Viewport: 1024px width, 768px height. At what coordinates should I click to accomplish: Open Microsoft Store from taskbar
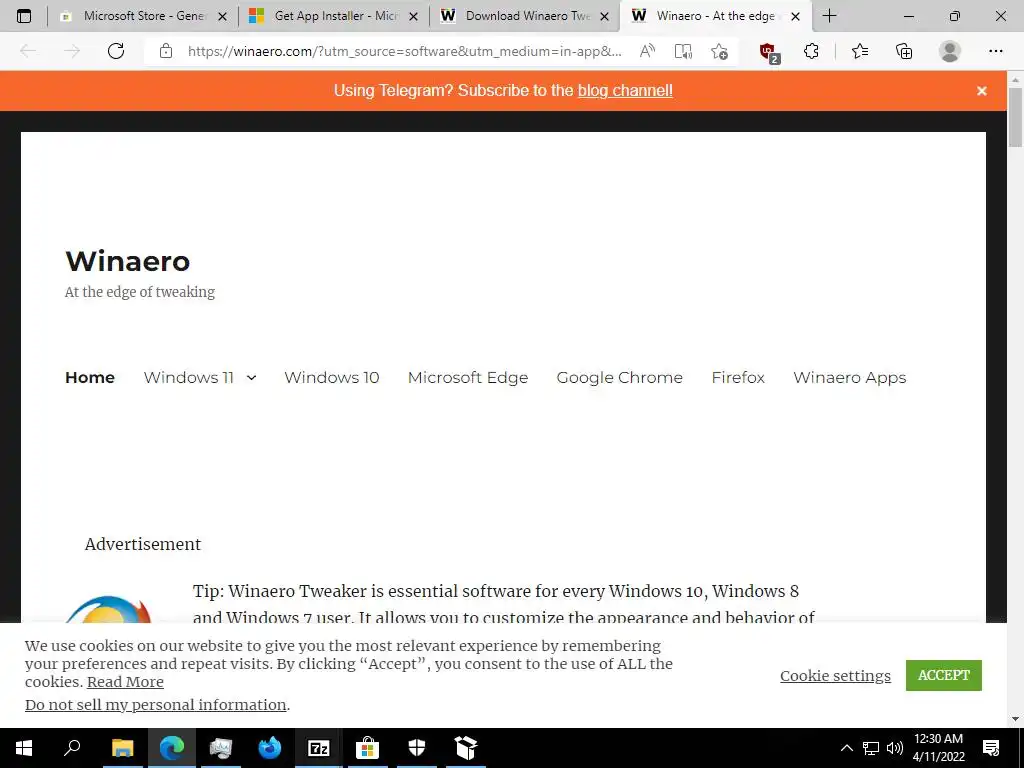point(368,748)
